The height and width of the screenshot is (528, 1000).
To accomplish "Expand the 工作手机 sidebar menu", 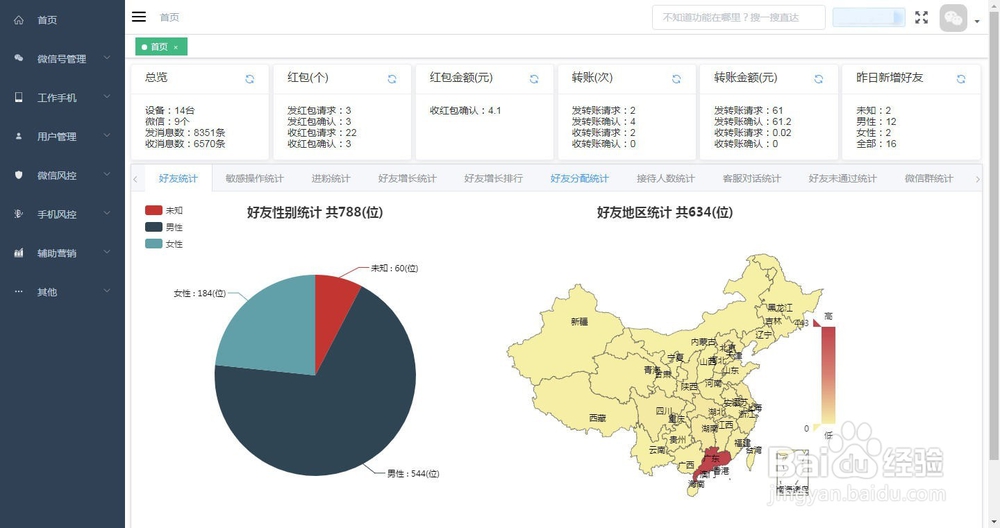I will pyautogui.click(x=107, y=97).
